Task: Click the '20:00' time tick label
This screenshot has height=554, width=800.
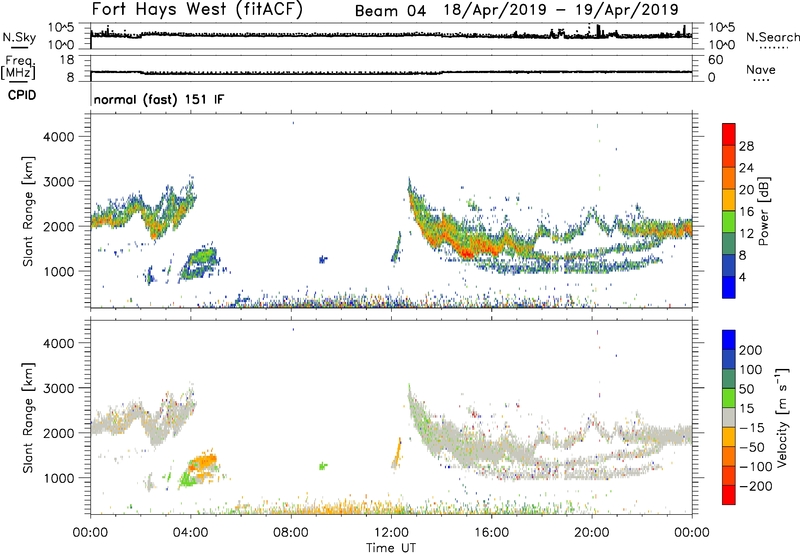Action: 592,533
